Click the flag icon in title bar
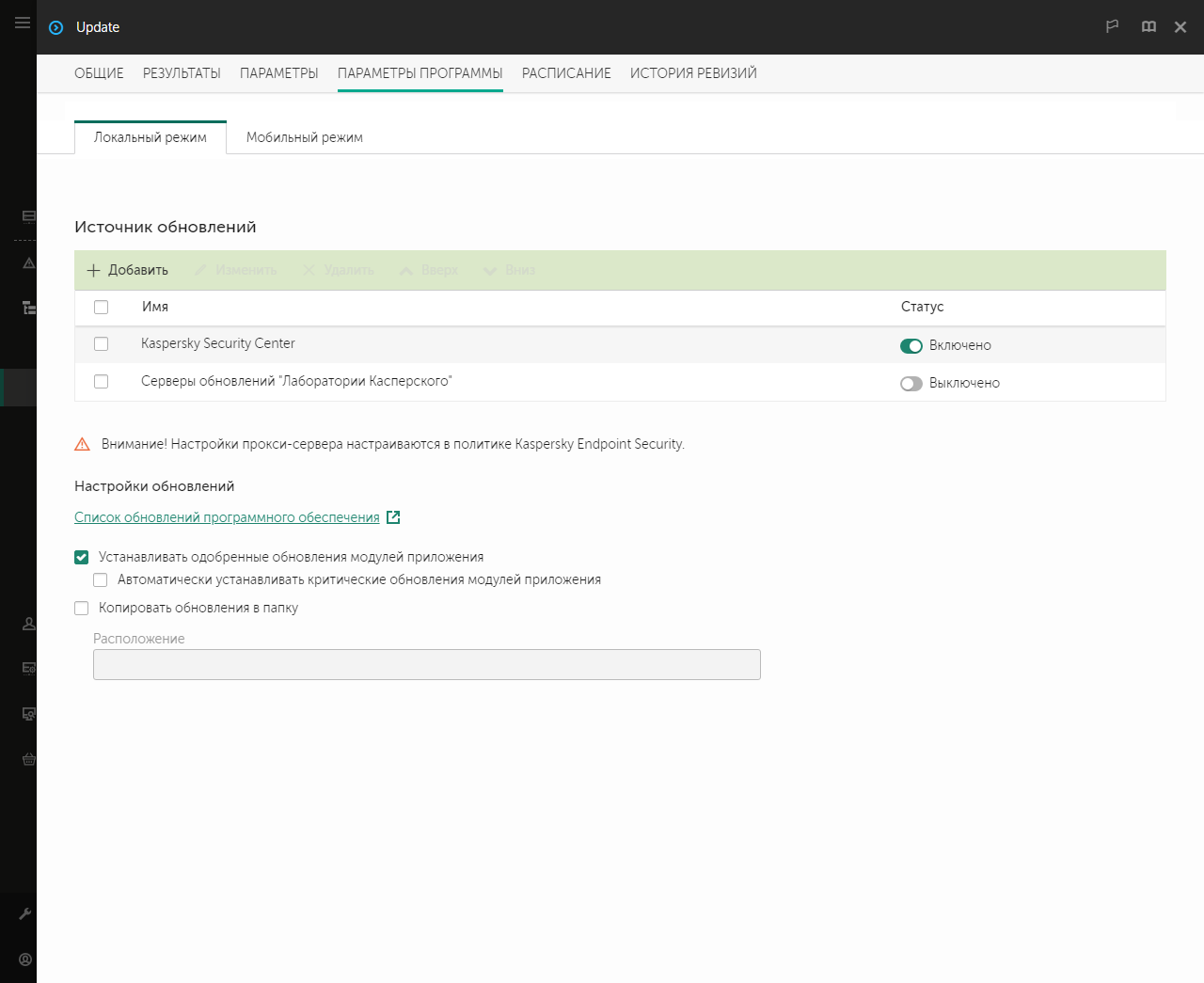Viewport: 1204px width, 983px height. point(1112,26)
